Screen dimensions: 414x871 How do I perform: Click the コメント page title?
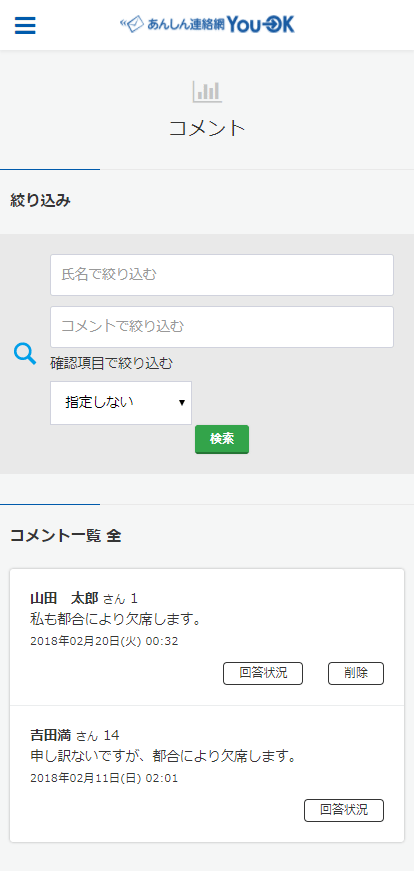[207, 128]
